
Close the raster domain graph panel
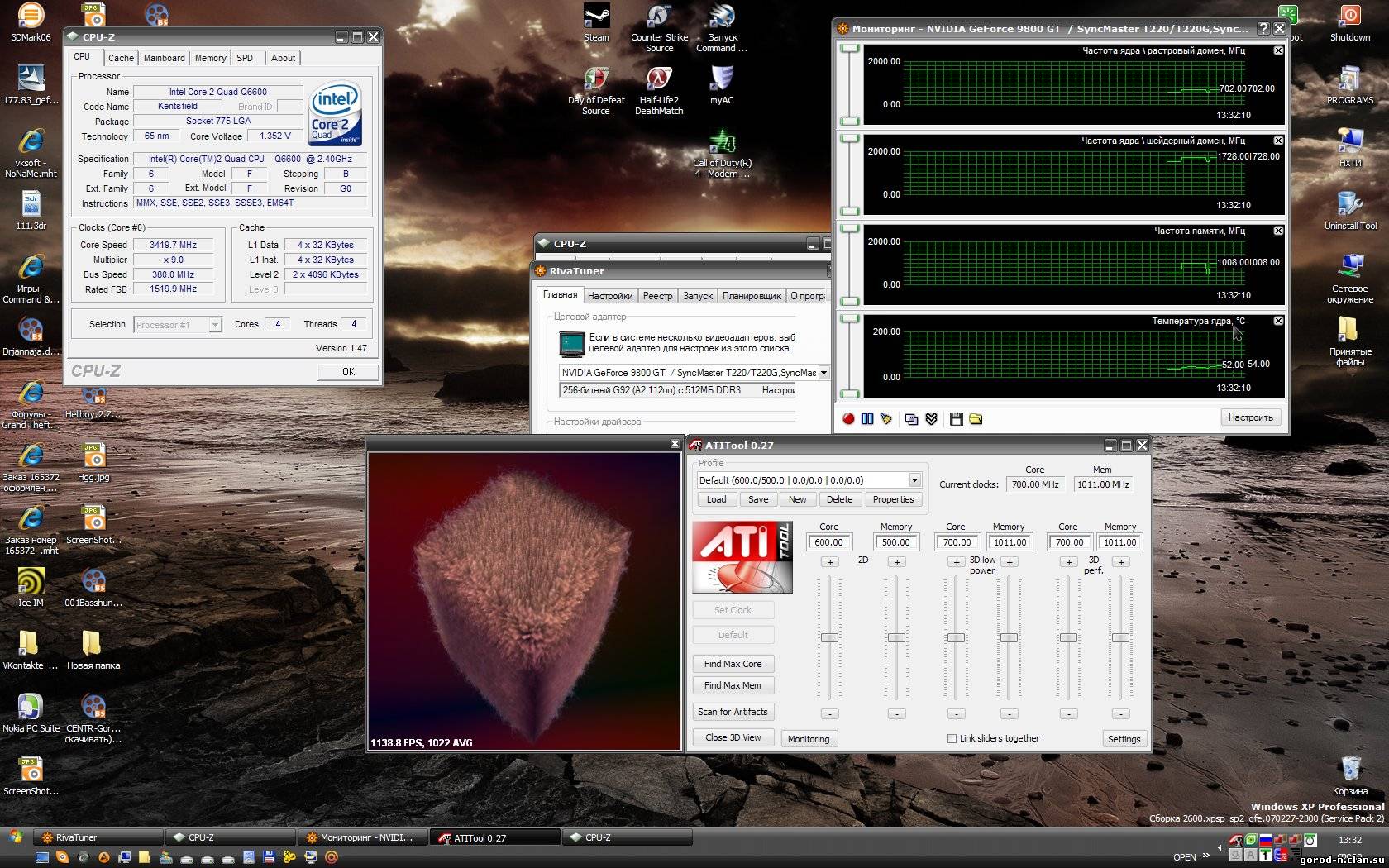[x=1278, y=50]
